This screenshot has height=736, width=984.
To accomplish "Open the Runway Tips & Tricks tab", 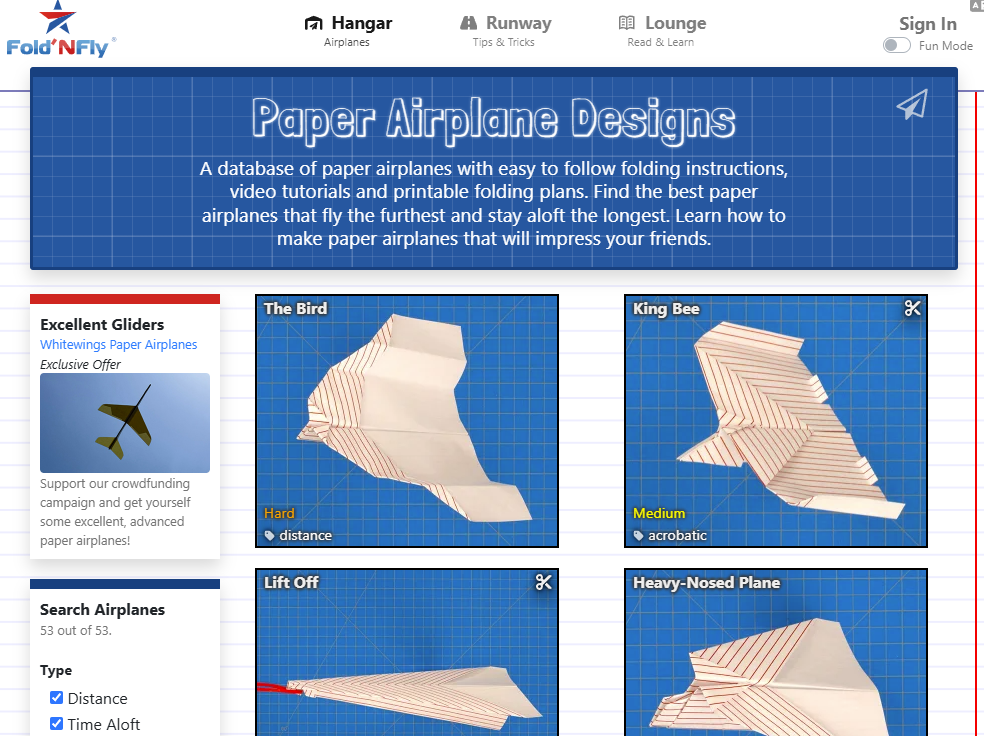I will (x=505, y=31).
